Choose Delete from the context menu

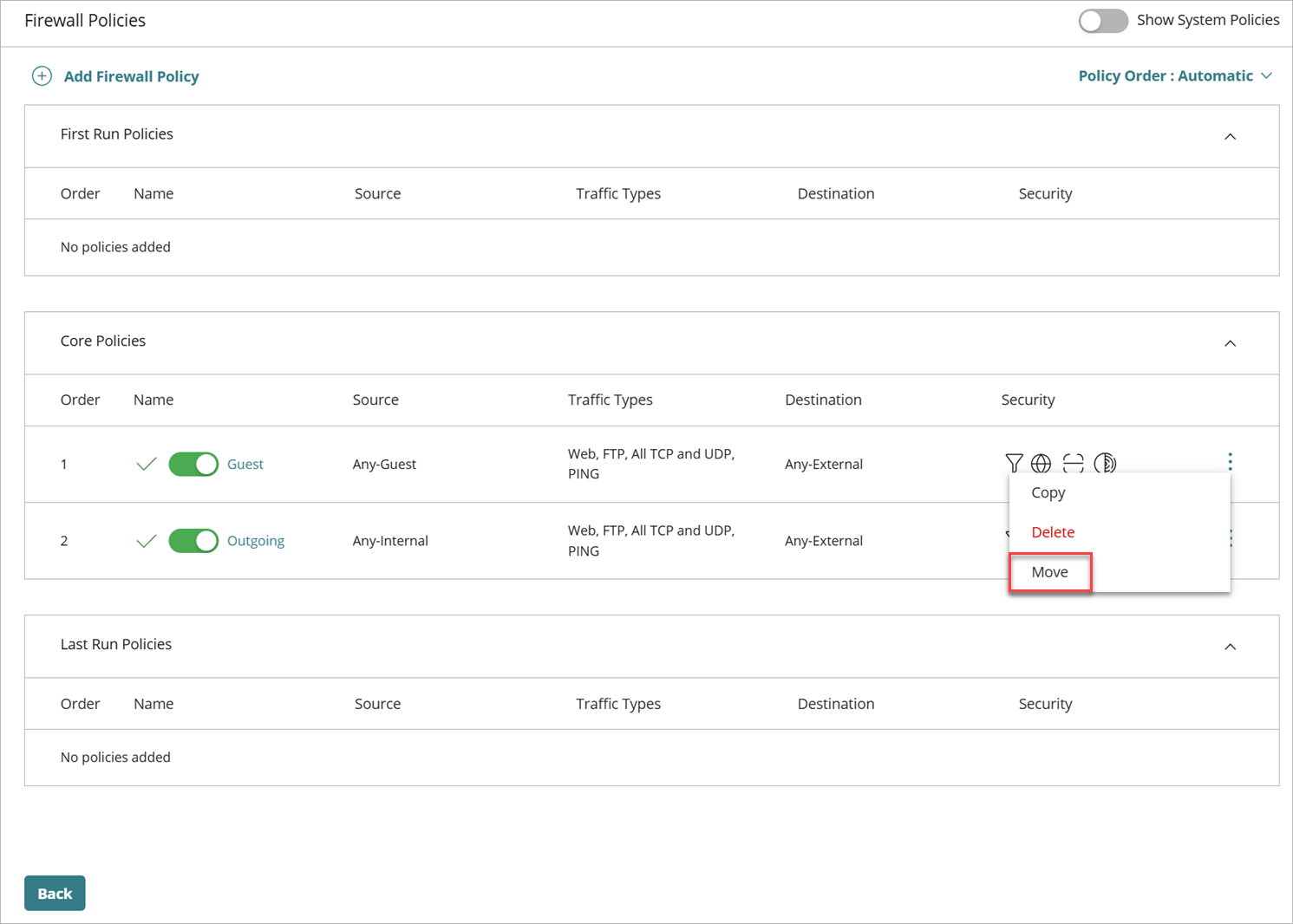[1052, 532]
